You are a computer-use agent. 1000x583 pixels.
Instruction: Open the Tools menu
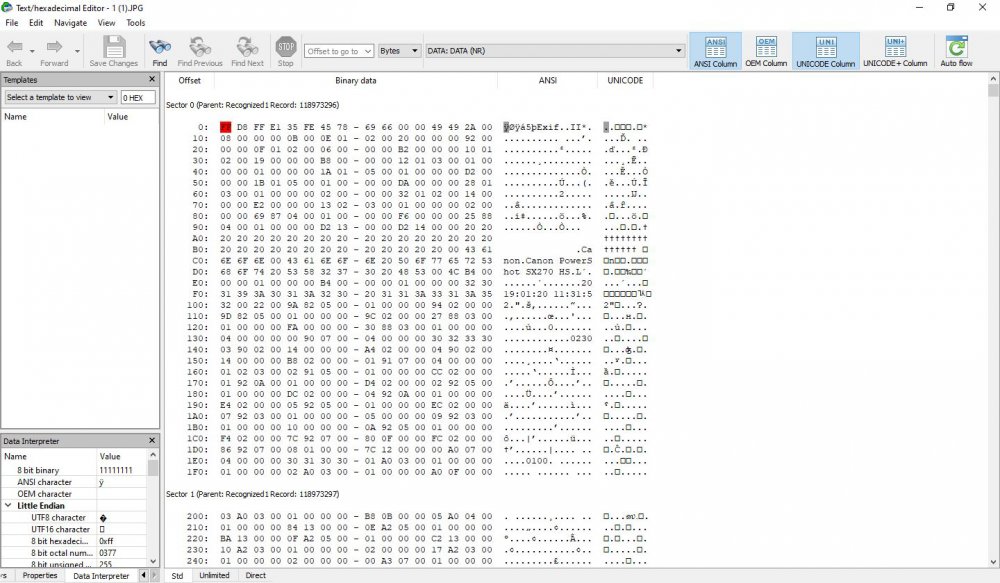[135, 22]
